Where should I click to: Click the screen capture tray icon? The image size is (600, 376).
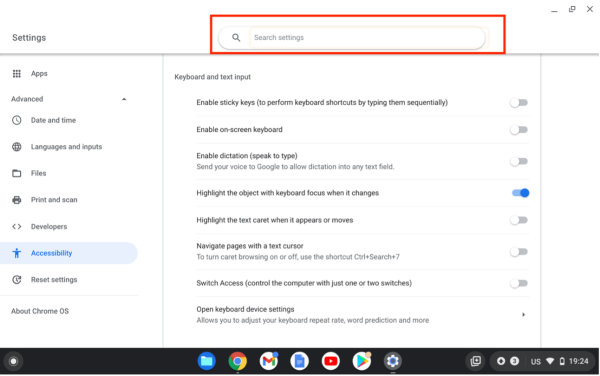click(476, 361)
